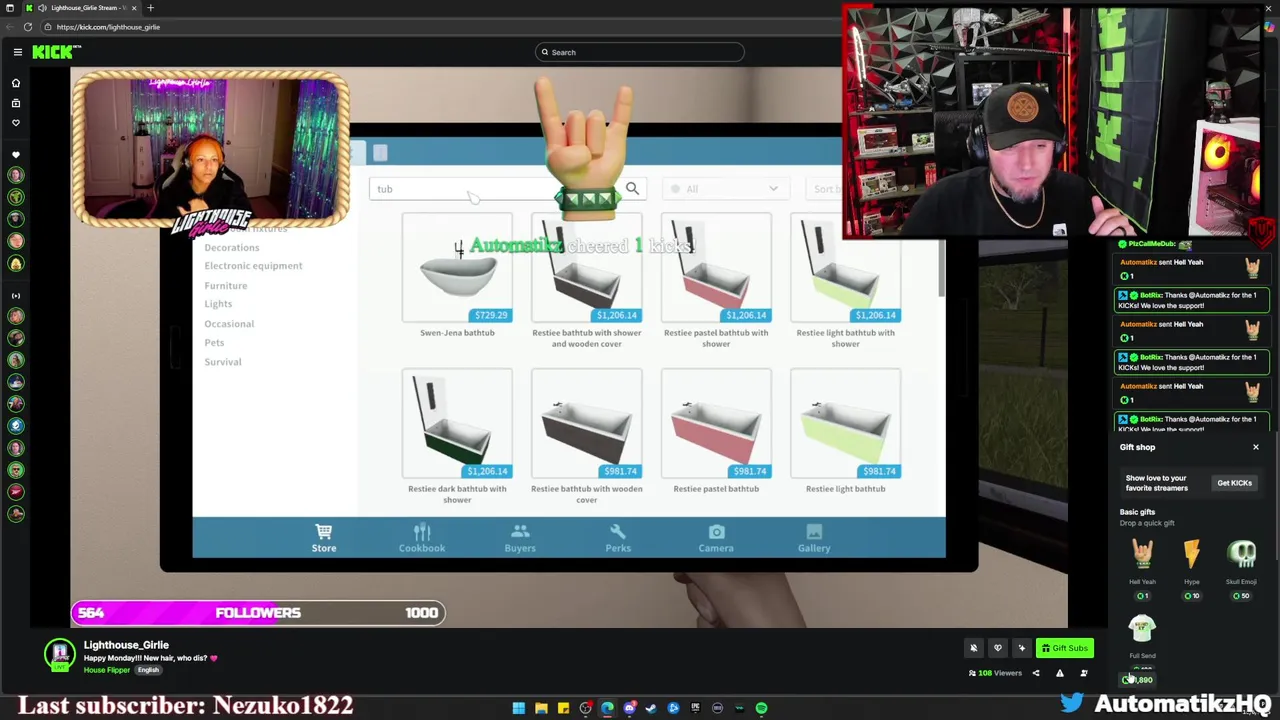This screenshot has width=1280, height=720.
Task: Click Lighthouse_Girlie channel avatar
Action: (60, 655)
